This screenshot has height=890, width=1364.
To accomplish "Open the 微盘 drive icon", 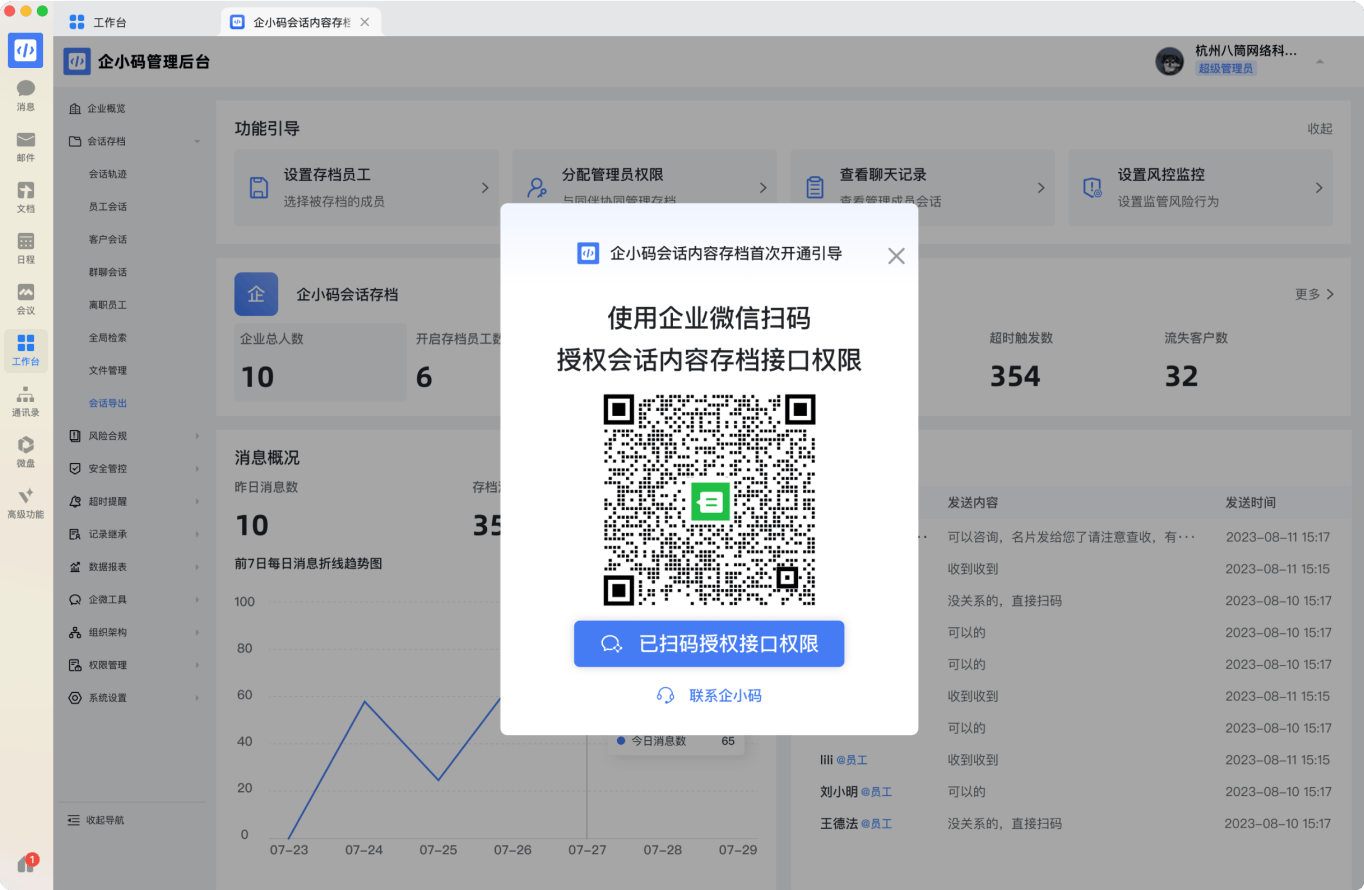I will [26, 452].
